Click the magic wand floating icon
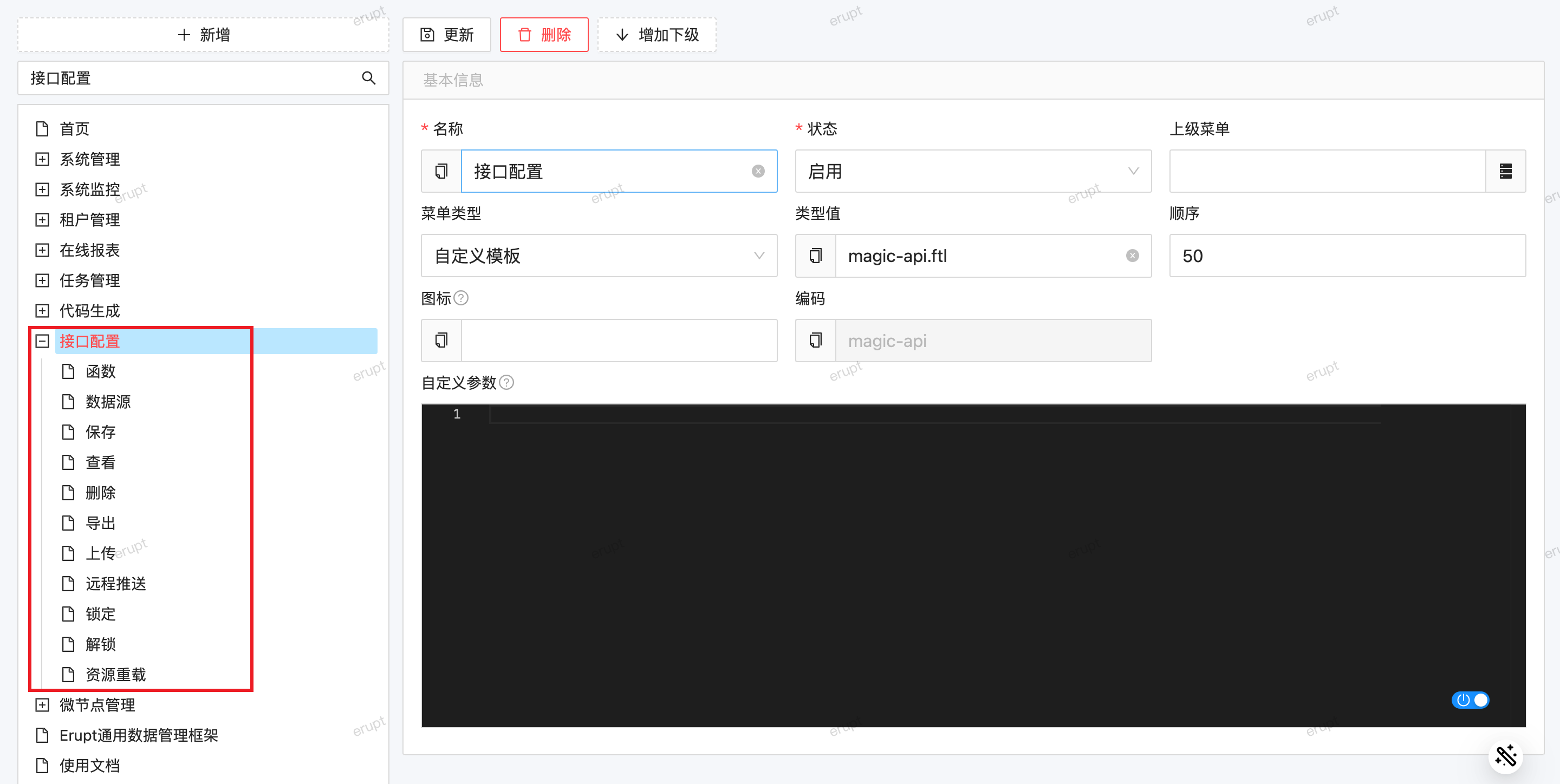The width and height of the screenshot is (1560, 784). [1505, 755]
